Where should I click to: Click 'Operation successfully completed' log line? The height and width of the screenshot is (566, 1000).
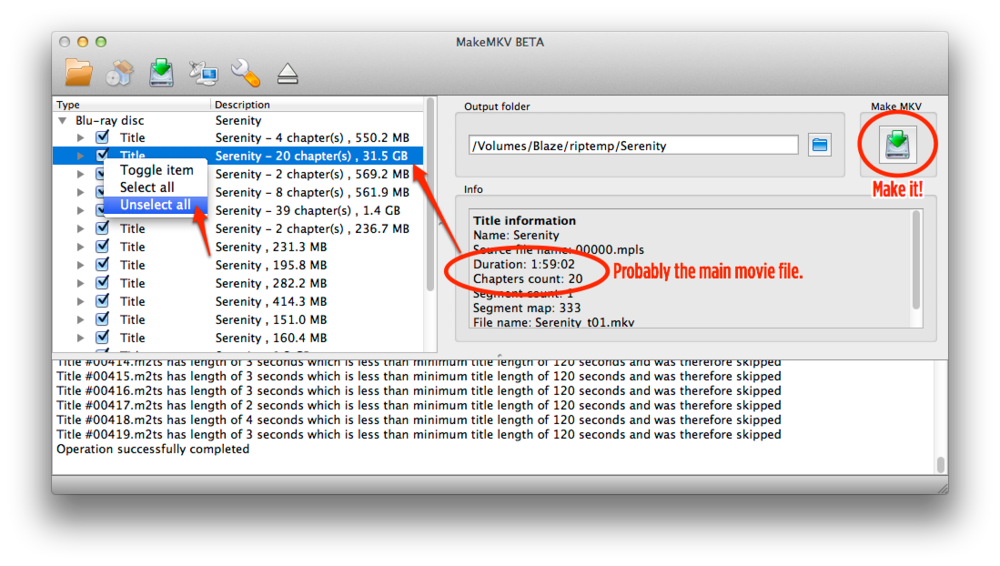pos(153,449)
